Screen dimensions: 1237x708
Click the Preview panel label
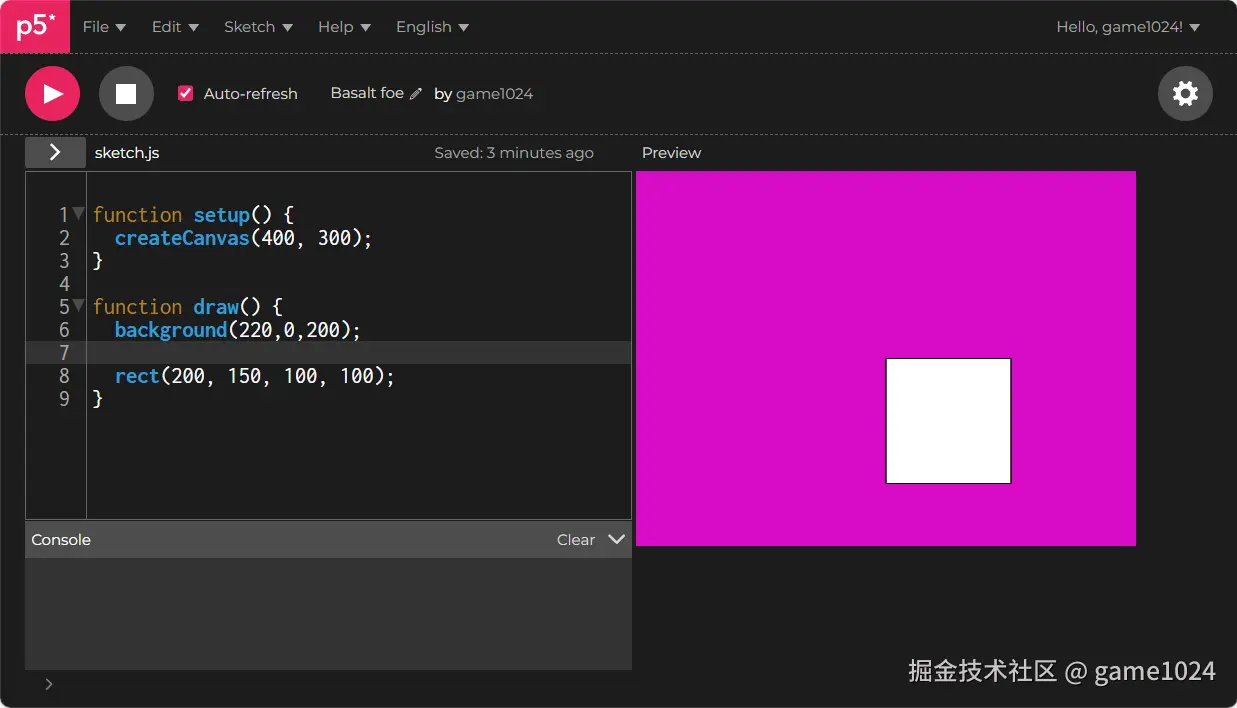pos(671,153)
